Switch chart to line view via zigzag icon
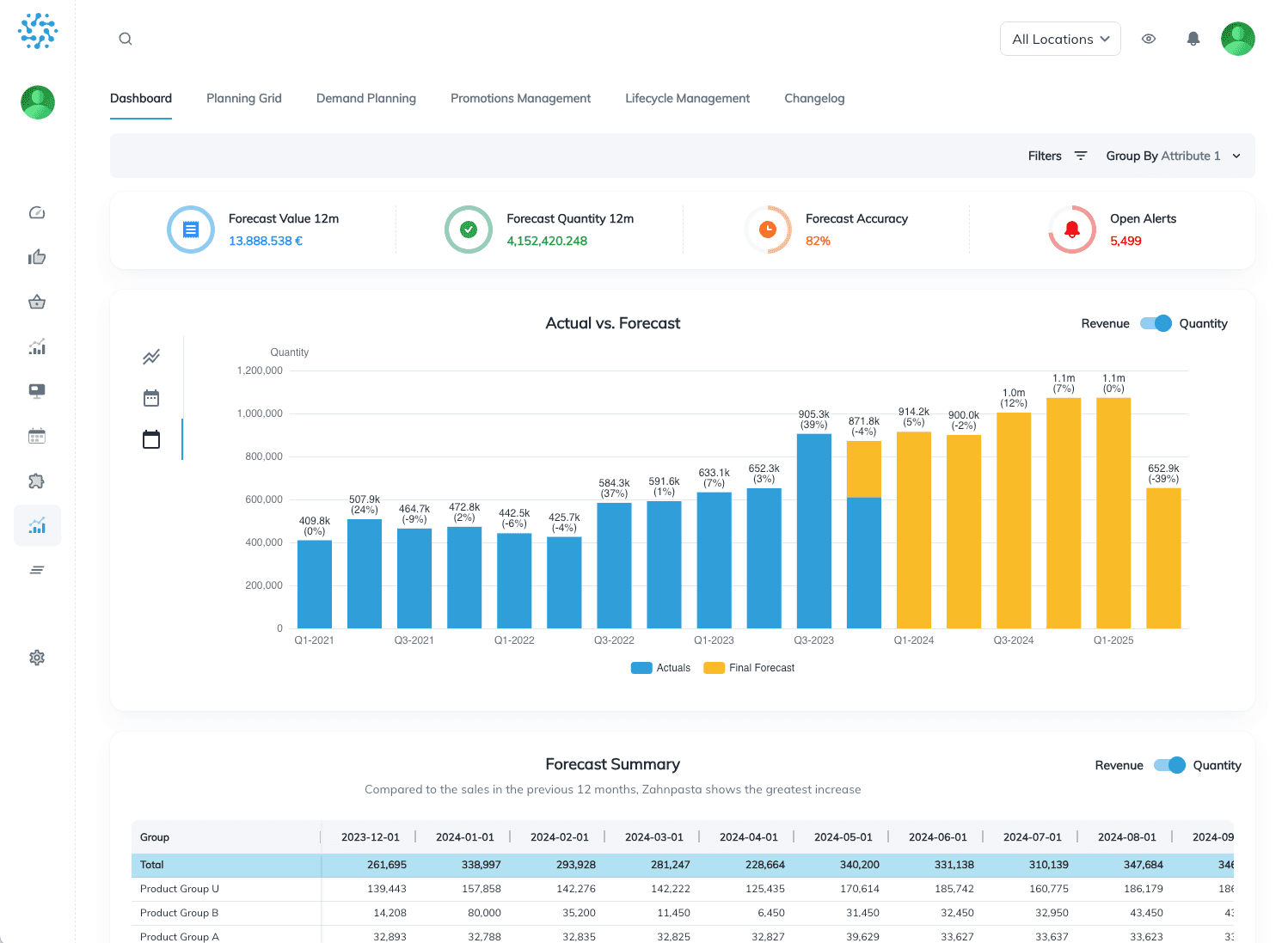 [x=151, y=356]
